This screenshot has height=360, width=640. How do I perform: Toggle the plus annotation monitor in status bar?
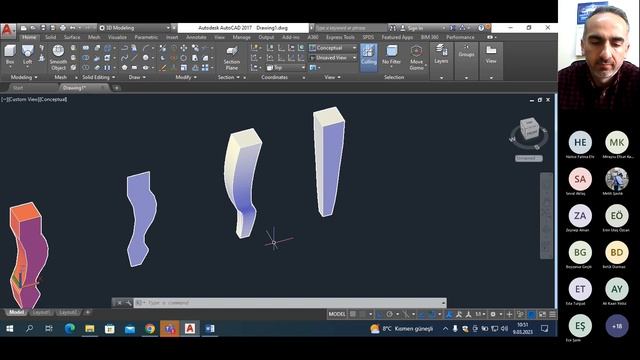[509, 314]
